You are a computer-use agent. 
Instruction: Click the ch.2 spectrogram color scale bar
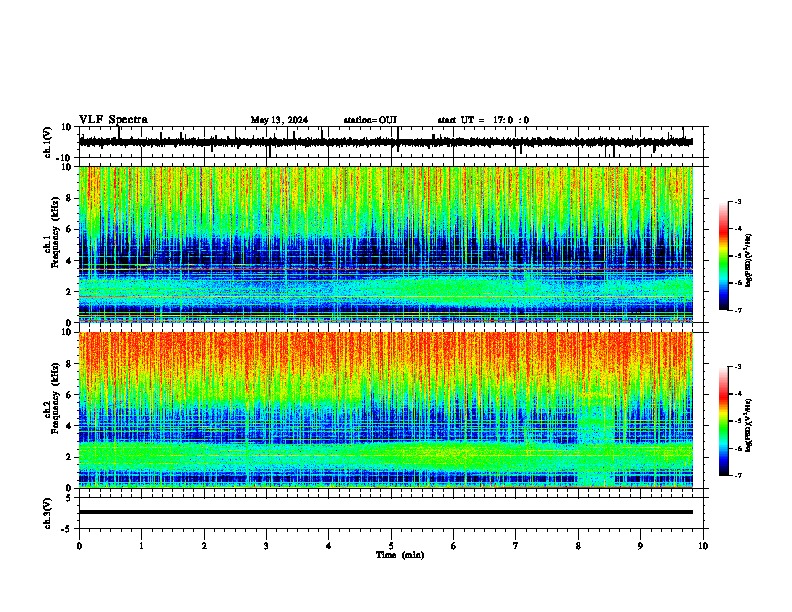[x=723, y=421]
